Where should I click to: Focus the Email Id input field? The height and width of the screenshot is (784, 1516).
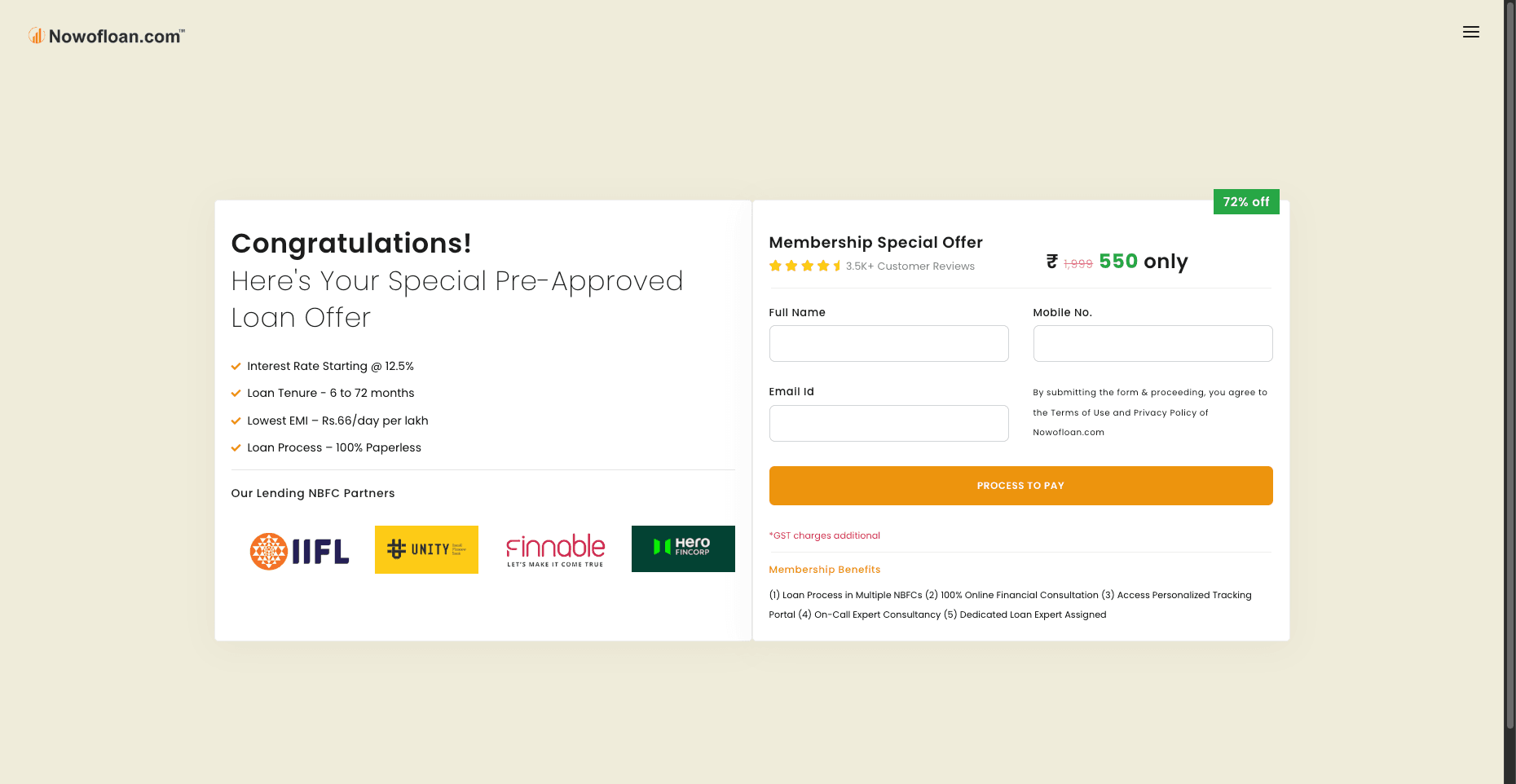[888, 424]
